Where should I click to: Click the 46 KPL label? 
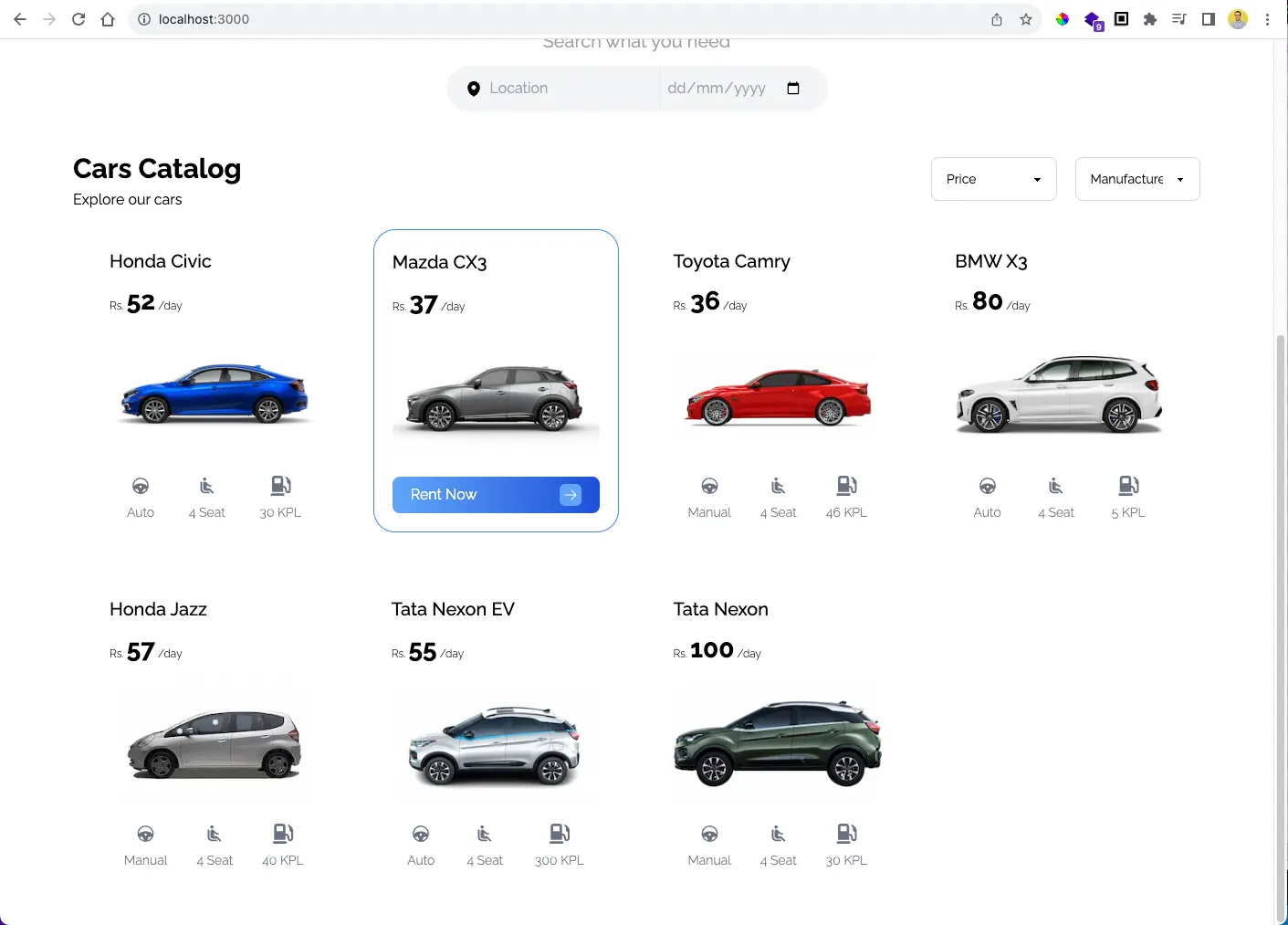coord(847,513)
